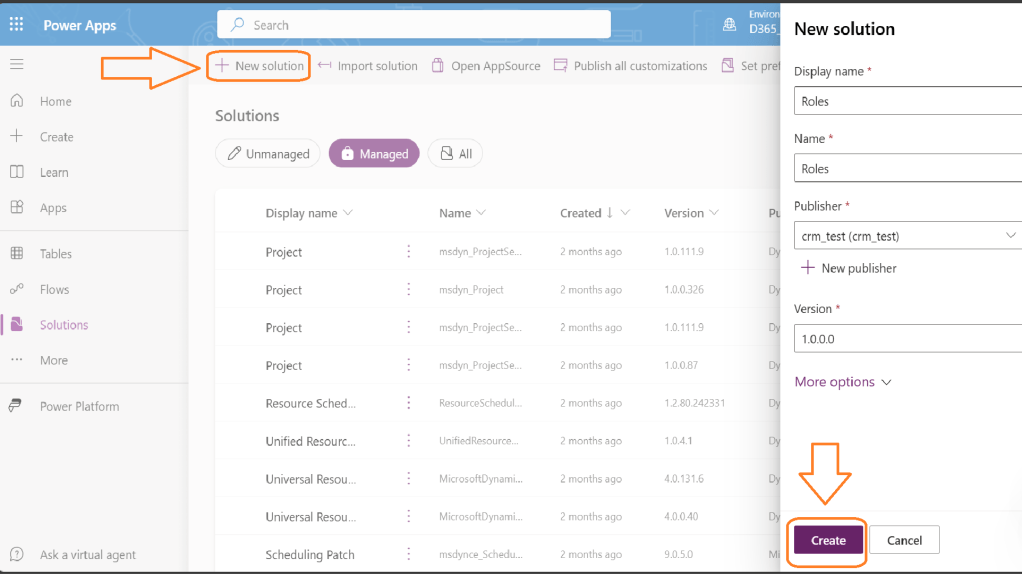Click the Version input field
Image resolution: width=1022 pixels, height=575 pixels.
908,338
